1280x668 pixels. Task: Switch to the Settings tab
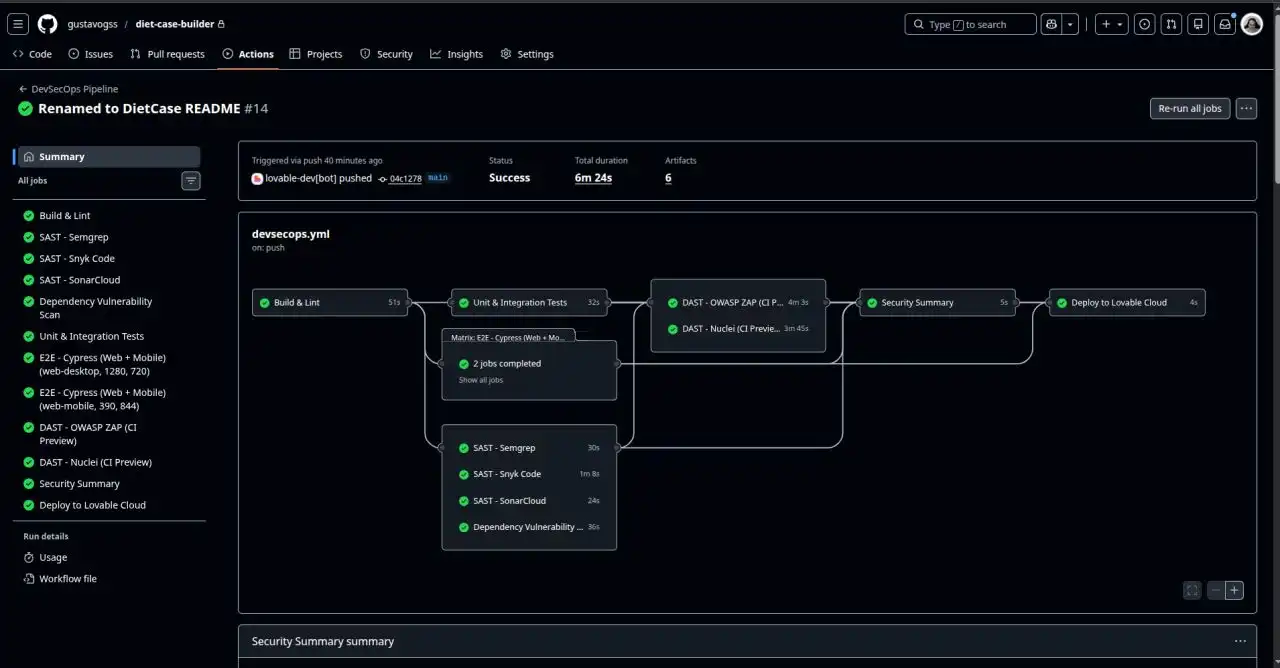[x=527, y=54]
